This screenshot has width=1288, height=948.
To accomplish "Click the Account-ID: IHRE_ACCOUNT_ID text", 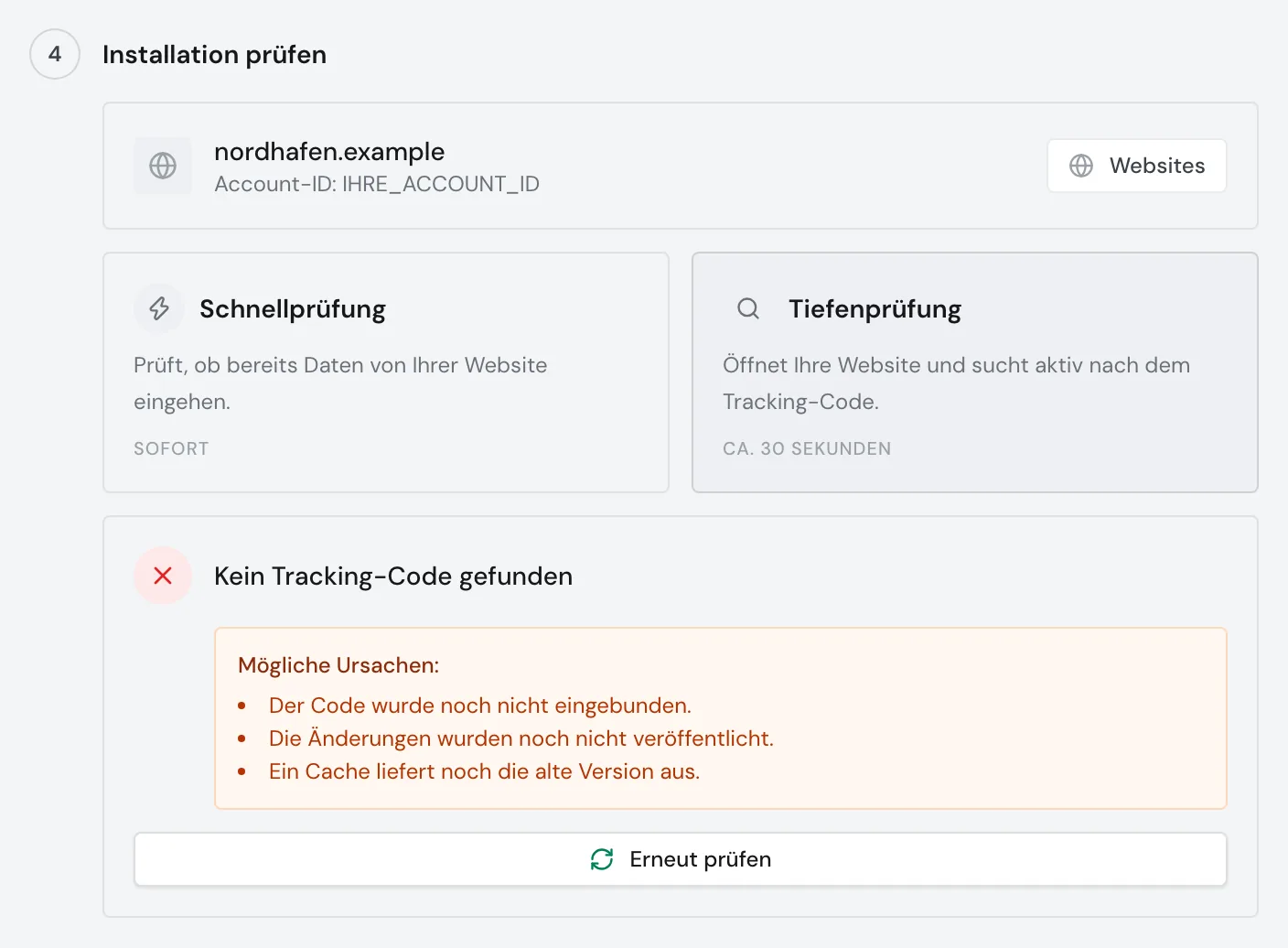I will coord(377,184).
